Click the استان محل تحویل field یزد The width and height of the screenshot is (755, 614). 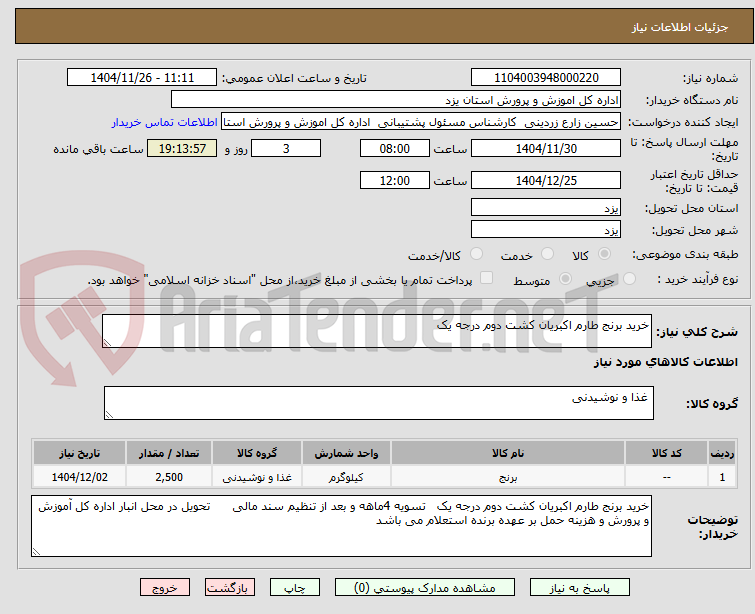[x=546, y=208]
